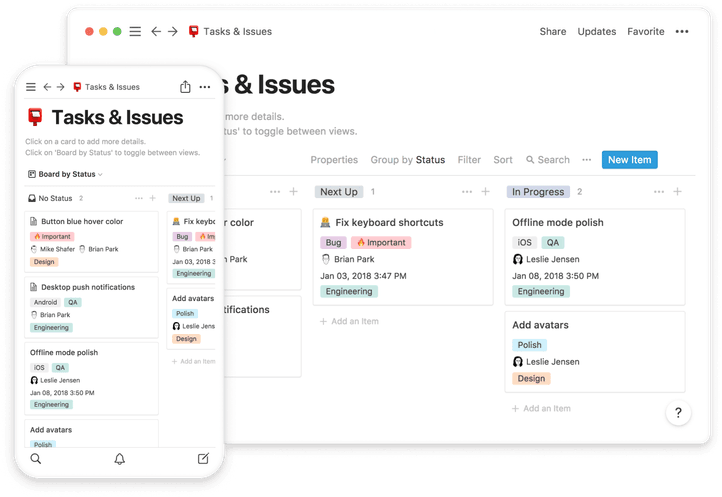Click the blue New Item button
This screenshot has width=722, height=497.
[x=629, y=160]
